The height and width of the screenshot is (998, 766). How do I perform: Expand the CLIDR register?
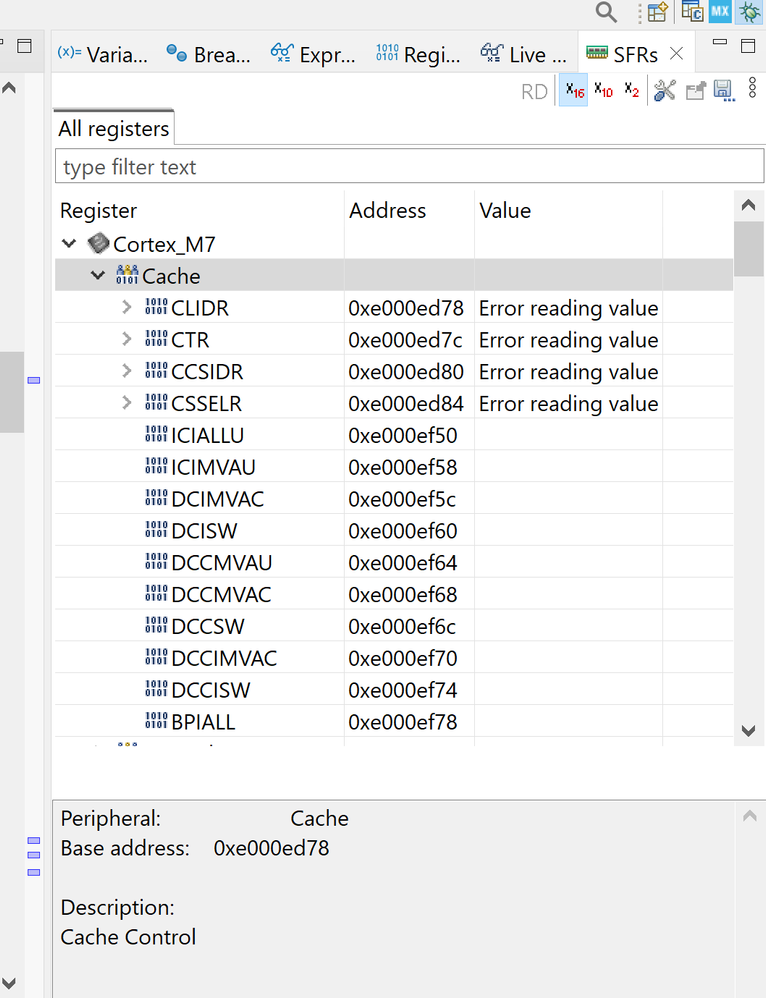pyautogui.click(x=127, y=308)
